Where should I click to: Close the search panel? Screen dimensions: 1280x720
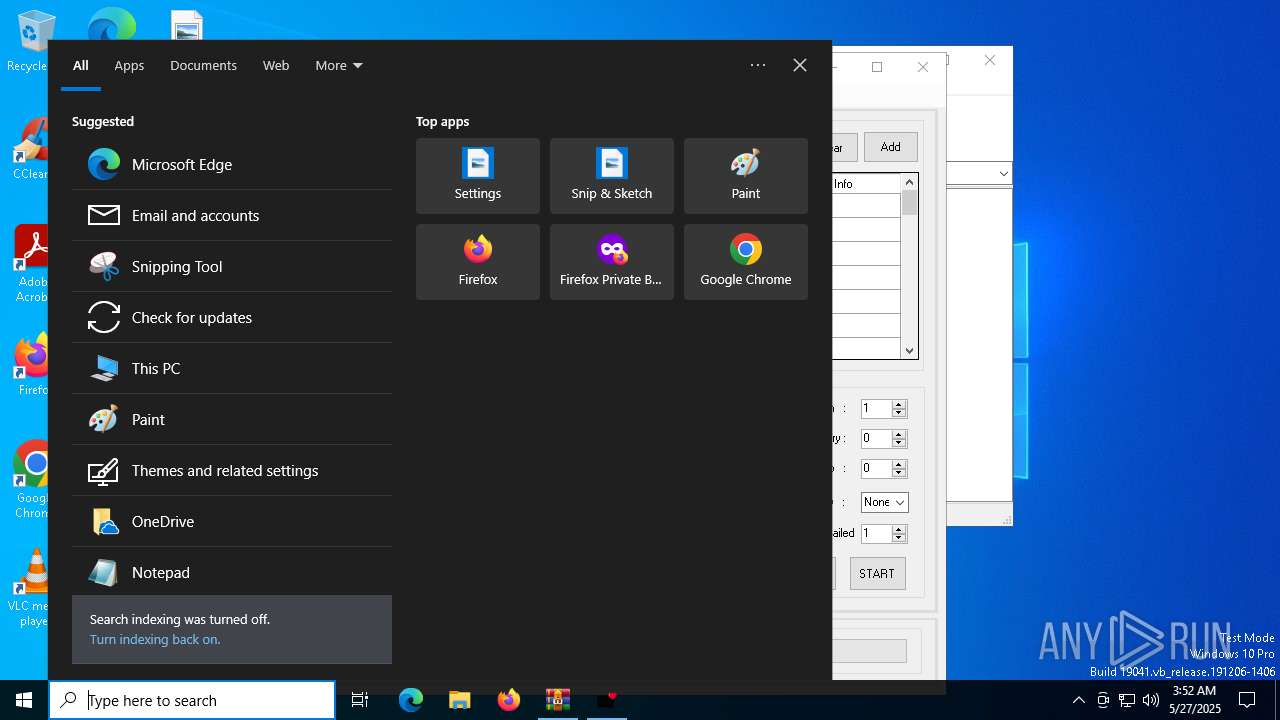coord(800,65)
